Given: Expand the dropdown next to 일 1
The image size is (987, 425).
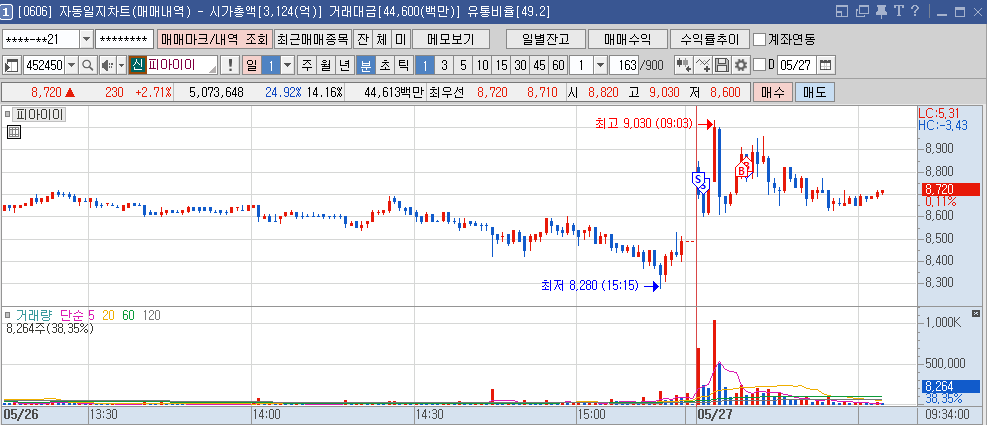Looking at the screenshot, I should pyautogui.click(x=288, y=65).
